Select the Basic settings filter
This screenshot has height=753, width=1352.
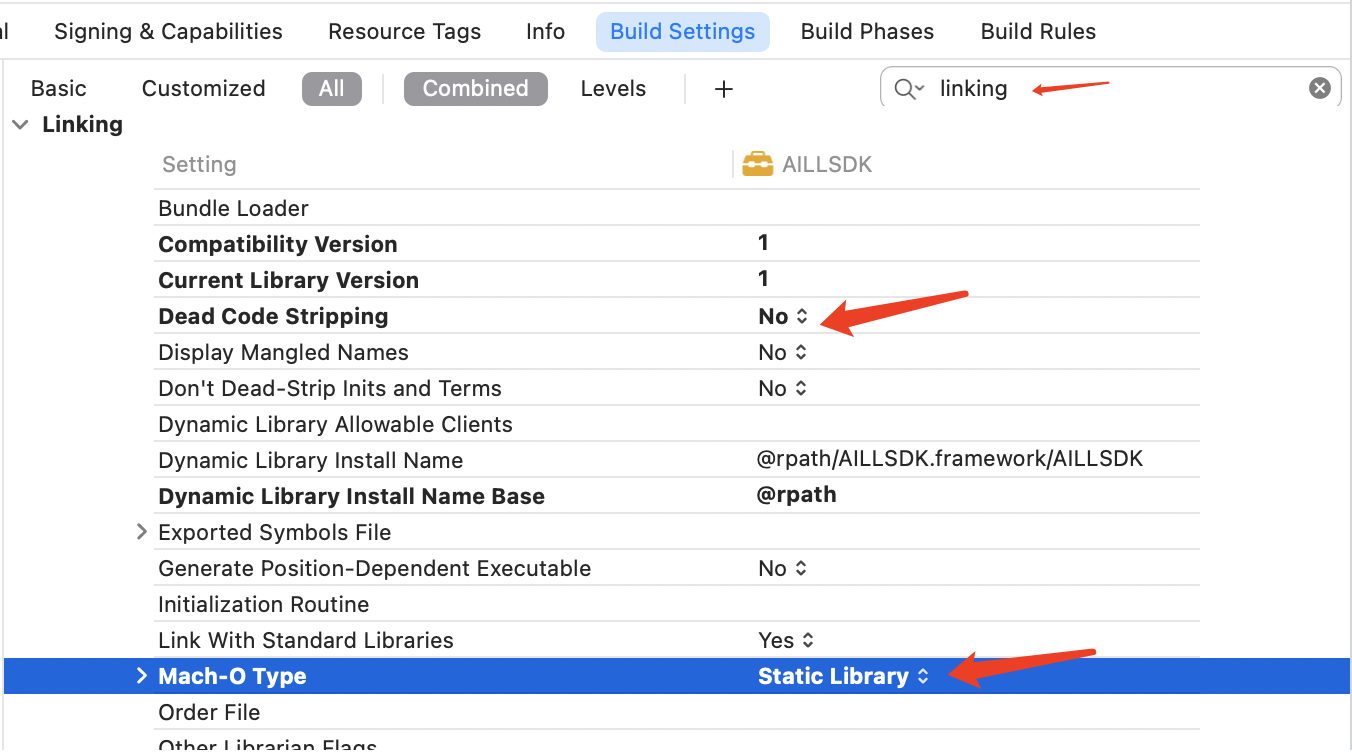(58, 88)
